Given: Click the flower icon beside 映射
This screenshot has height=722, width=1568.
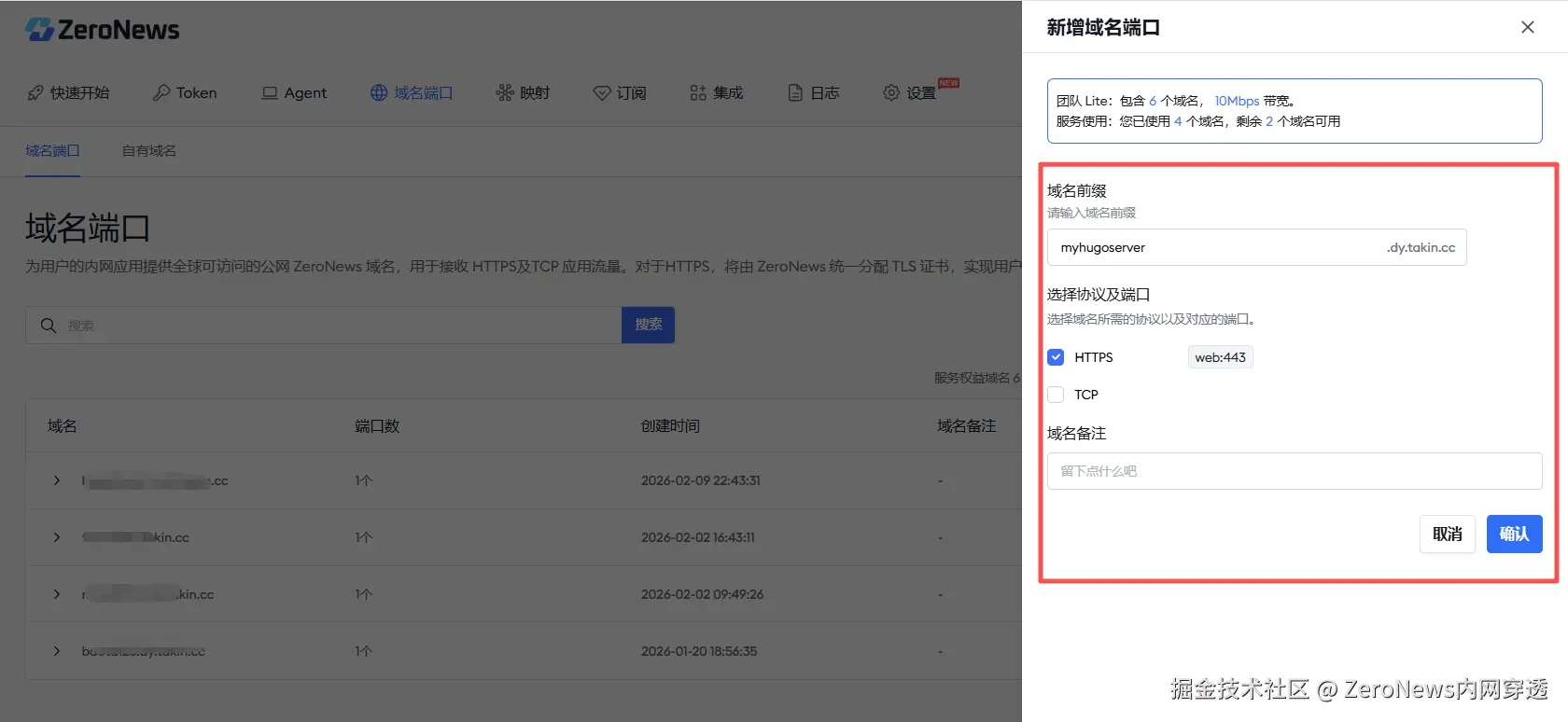Looking at the screenshot, I should 505,93.
